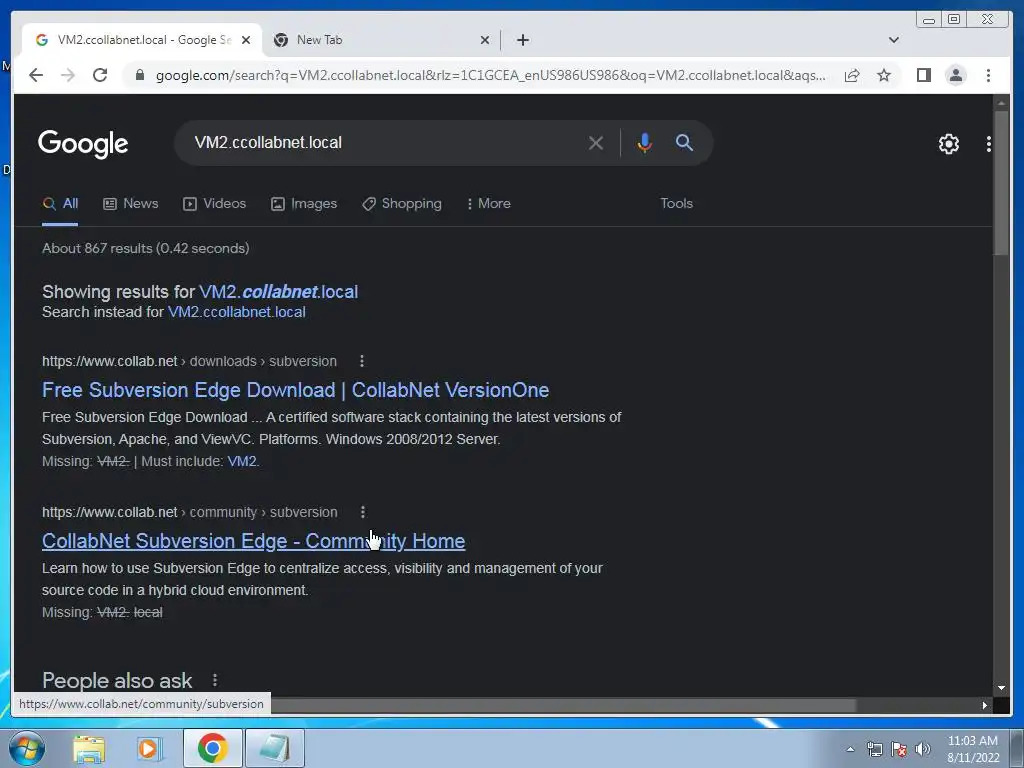
Task: Click the scrollbar up arrow
Action: [x=1001, y=103]
